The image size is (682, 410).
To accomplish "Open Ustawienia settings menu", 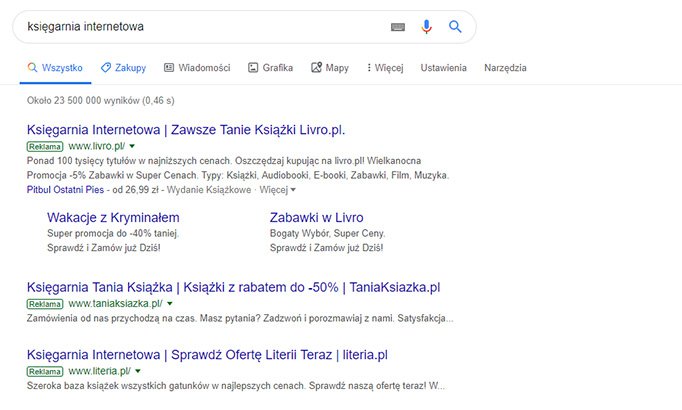I will coord(443,68).
